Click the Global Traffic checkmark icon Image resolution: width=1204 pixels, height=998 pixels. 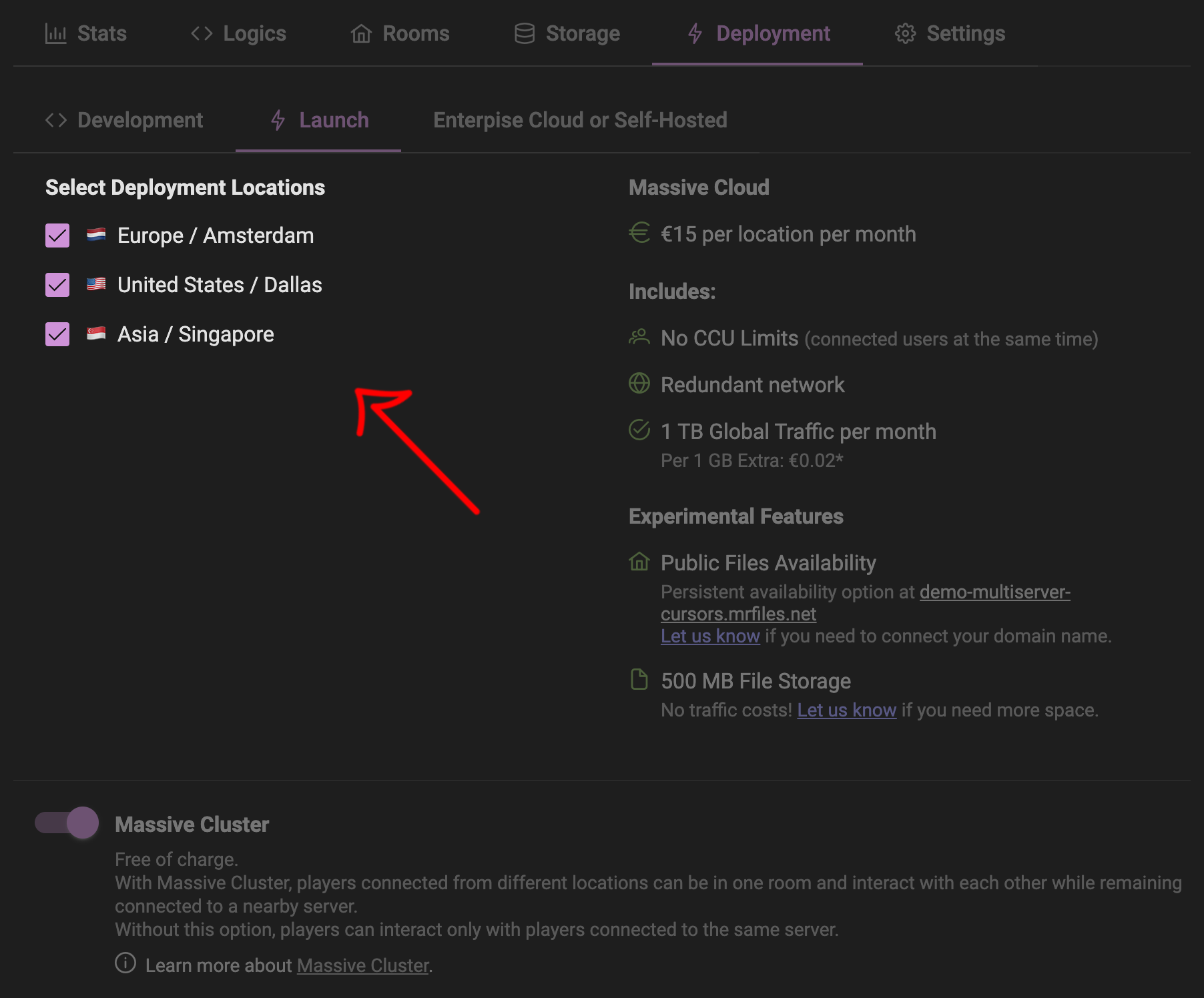pyautogui.click(x=639, y=430)
